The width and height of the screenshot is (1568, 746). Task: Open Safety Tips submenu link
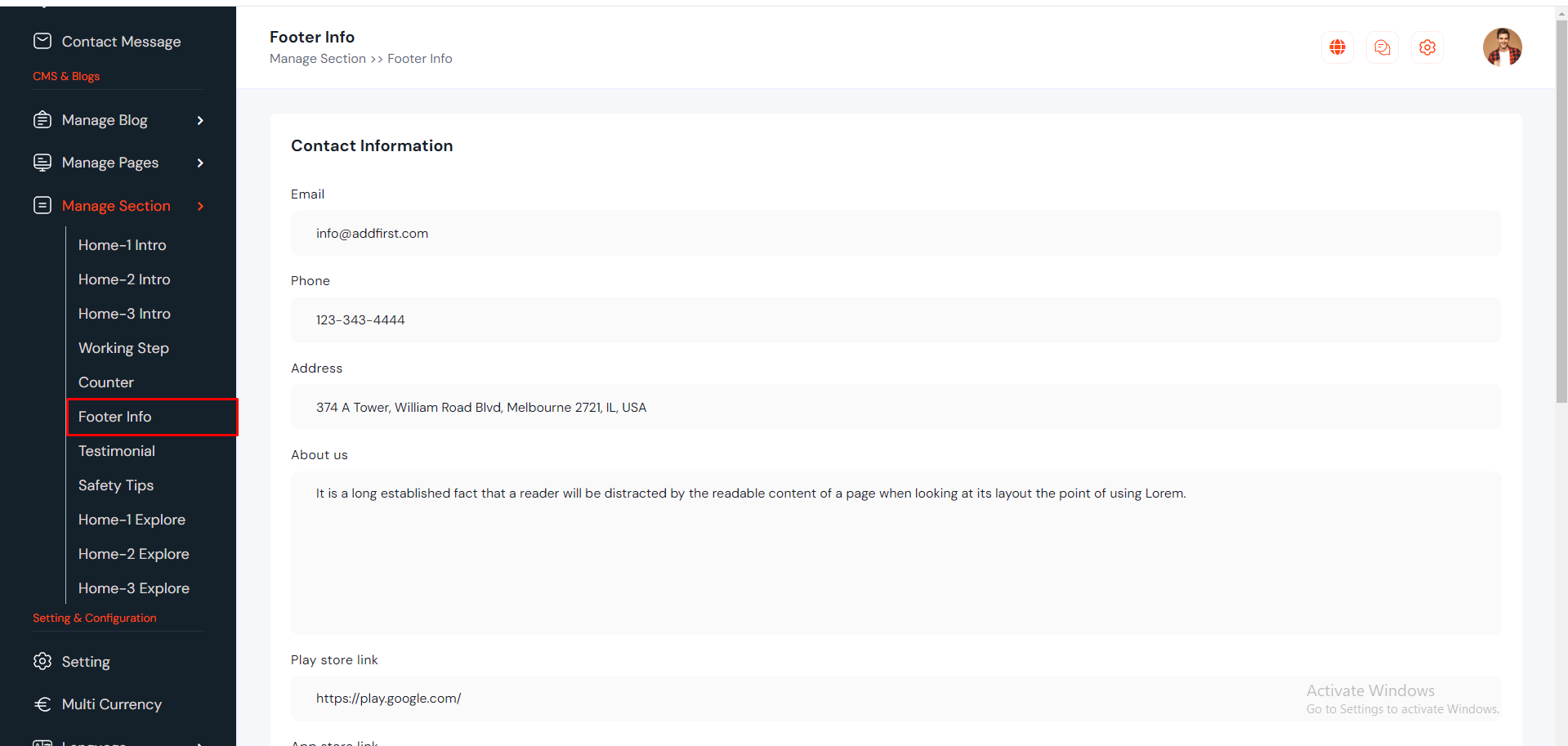click(116, 485)
